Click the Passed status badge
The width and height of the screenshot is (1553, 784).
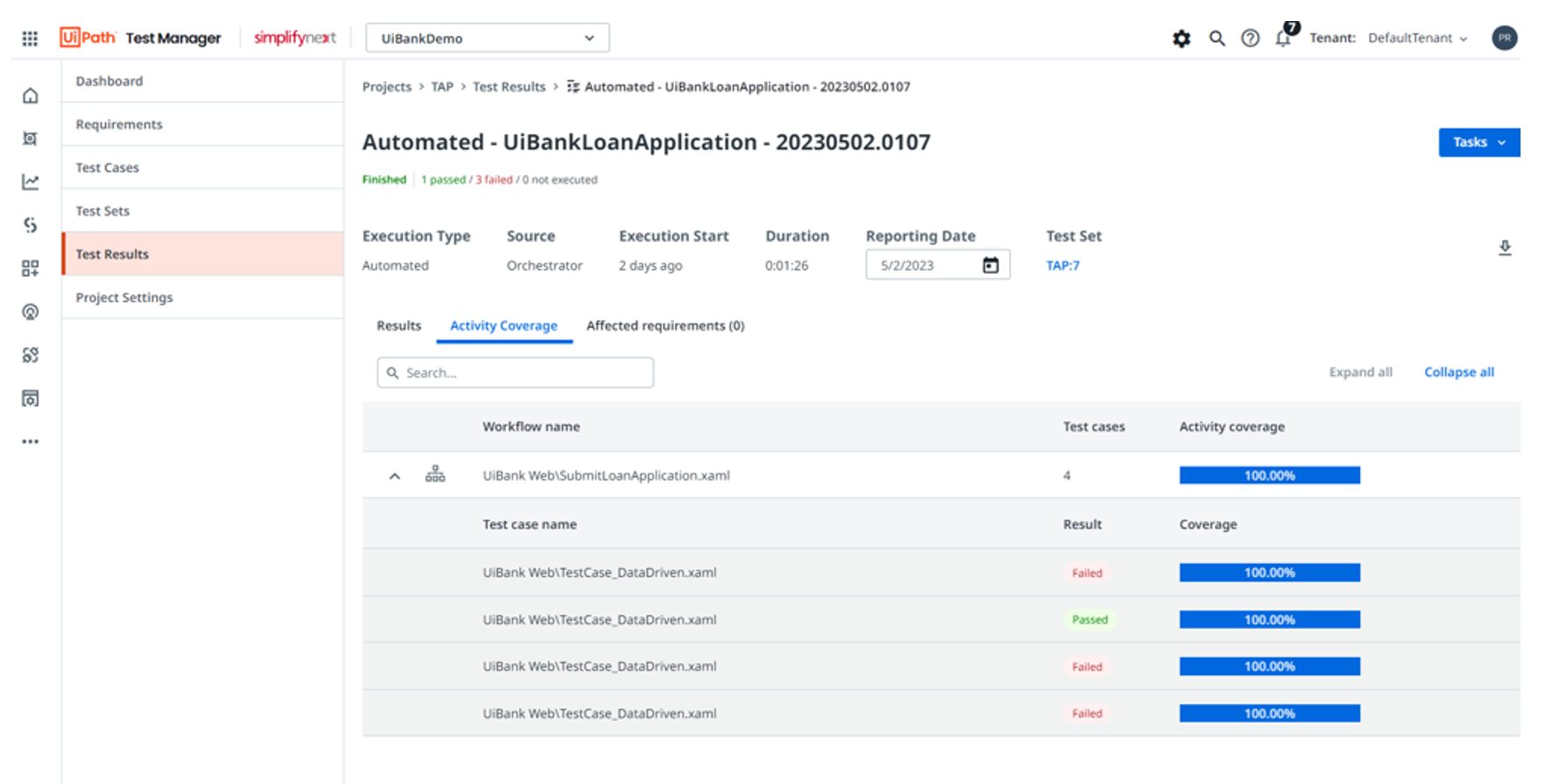(x=1090, y=620)
